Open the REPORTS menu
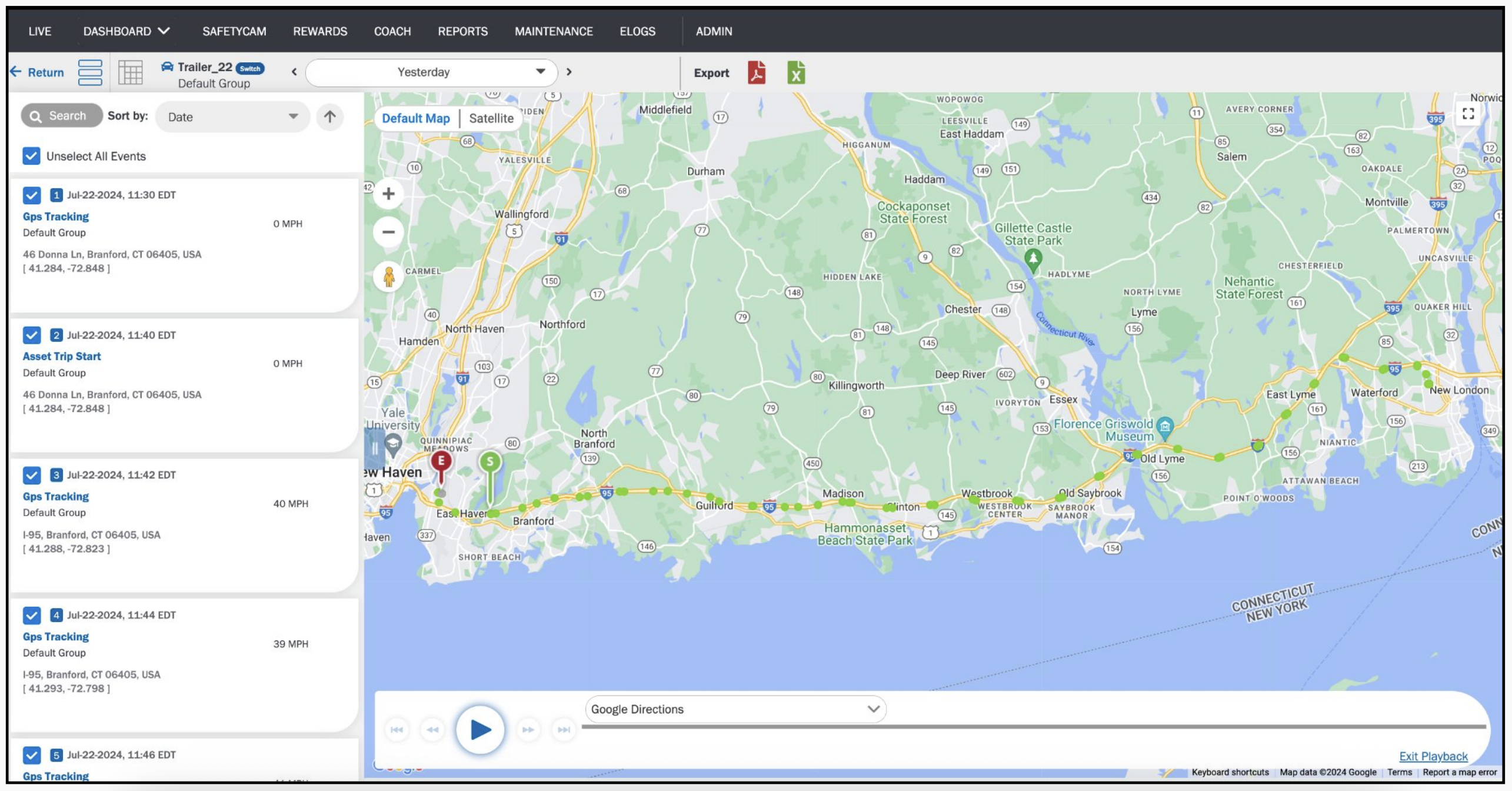Screen dimensions: 1512x791 point(462,31)
